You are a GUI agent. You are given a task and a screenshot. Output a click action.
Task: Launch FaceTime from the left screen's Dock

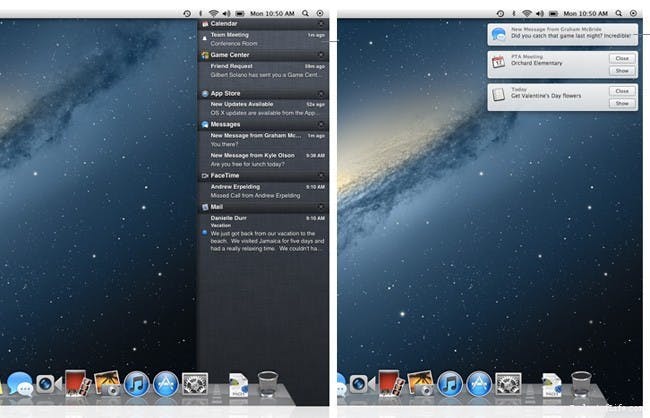click(49, 384)
